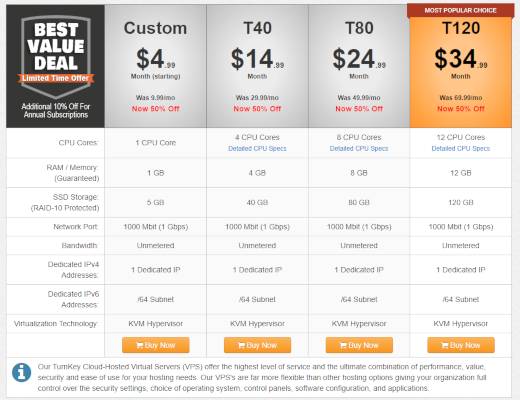Select the orange T120 plan heading
This screenshot has height=400, width=520.
point(461,28)
